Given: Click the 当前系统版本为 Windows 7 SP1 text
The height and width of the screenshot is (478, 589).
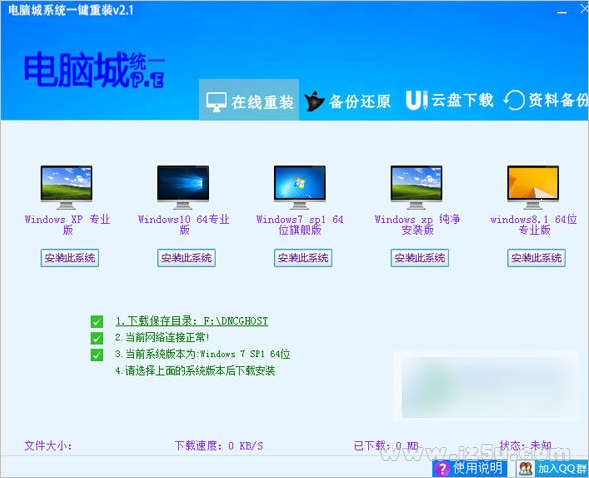Looking at the screenshot, I should [202, 354].
